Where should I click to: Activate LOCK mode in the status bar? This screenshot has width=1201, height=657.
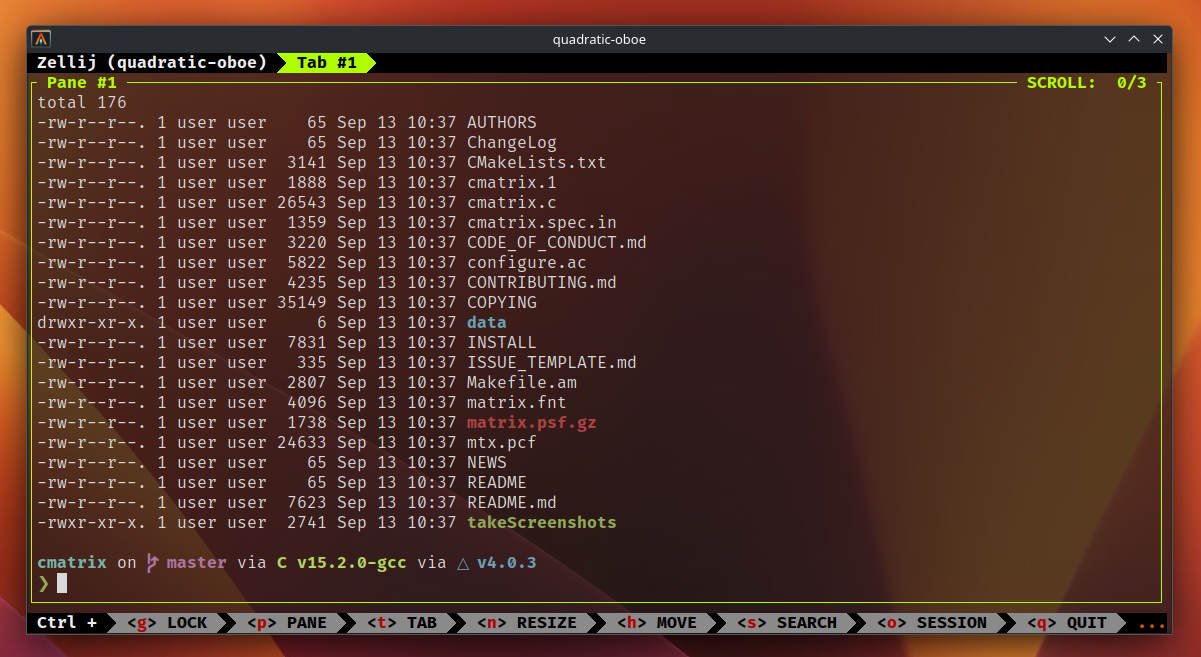(x=167, y=623)
